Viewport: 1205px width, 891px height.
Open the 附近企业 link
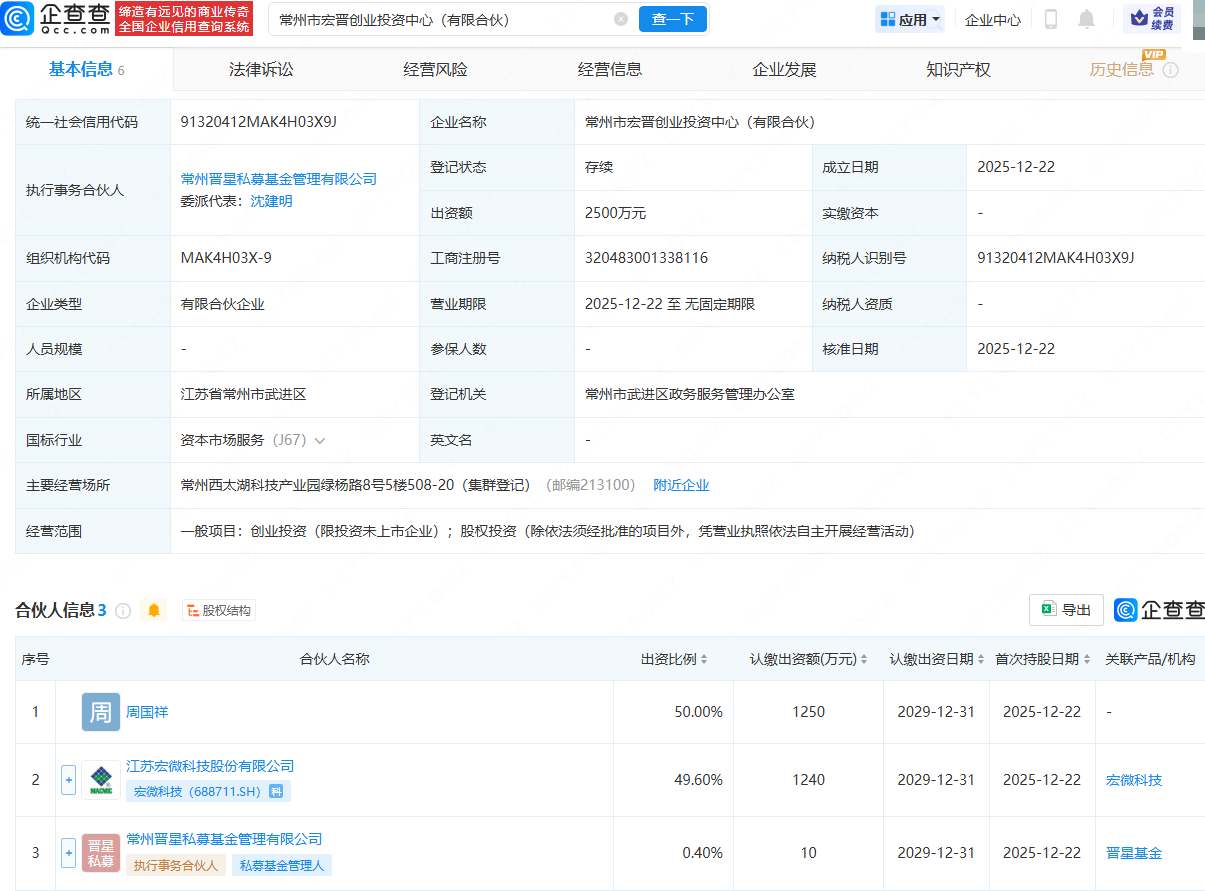(x=681, y=485)
